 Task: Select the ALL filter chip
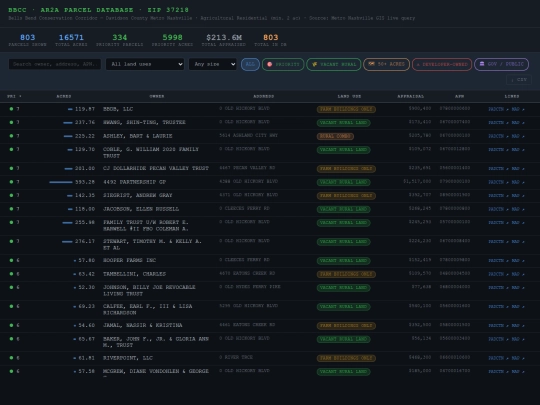[x=250, y=64]
